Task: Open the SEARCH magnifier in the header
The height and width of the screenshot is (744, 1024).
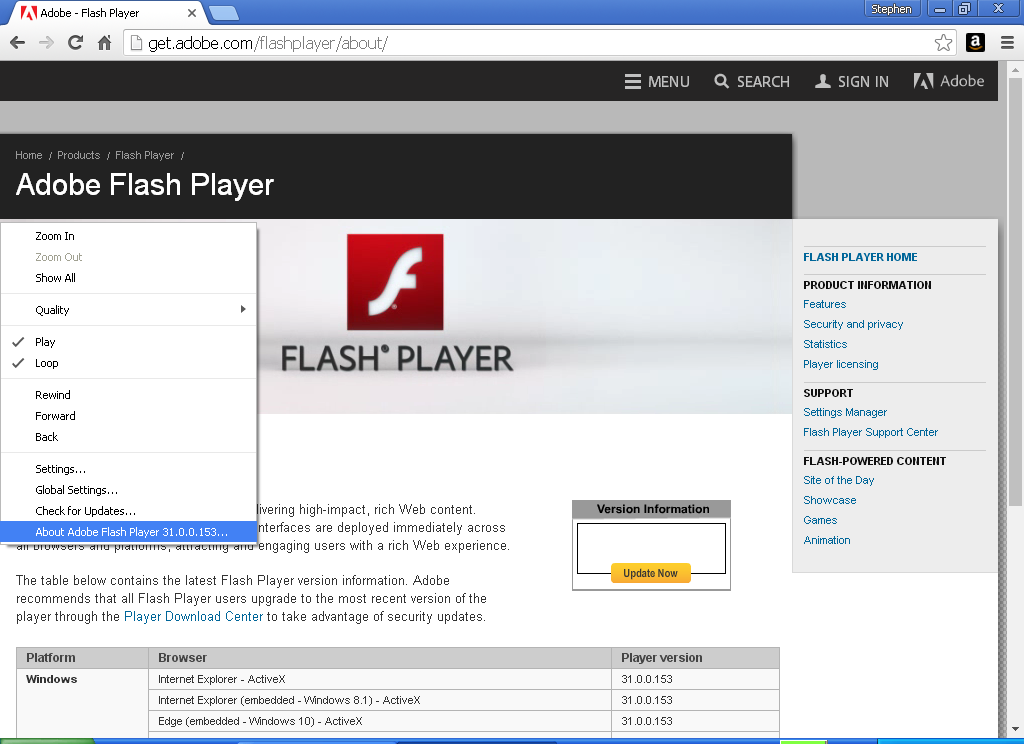Action: (x=752, y=82)
